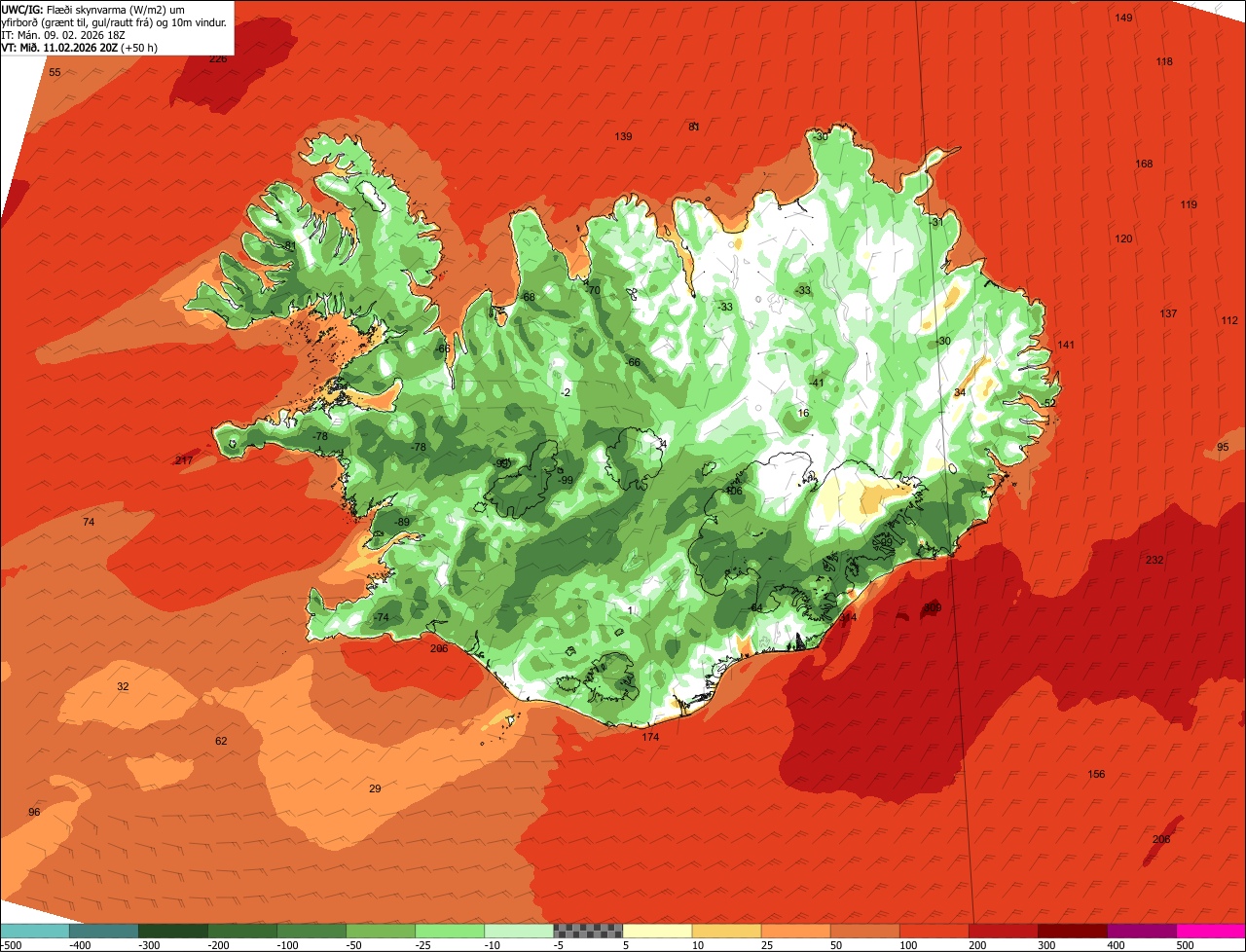Click the map value 52 on the east fjords
The image size is (1246, 952).
click(1049, 404)
